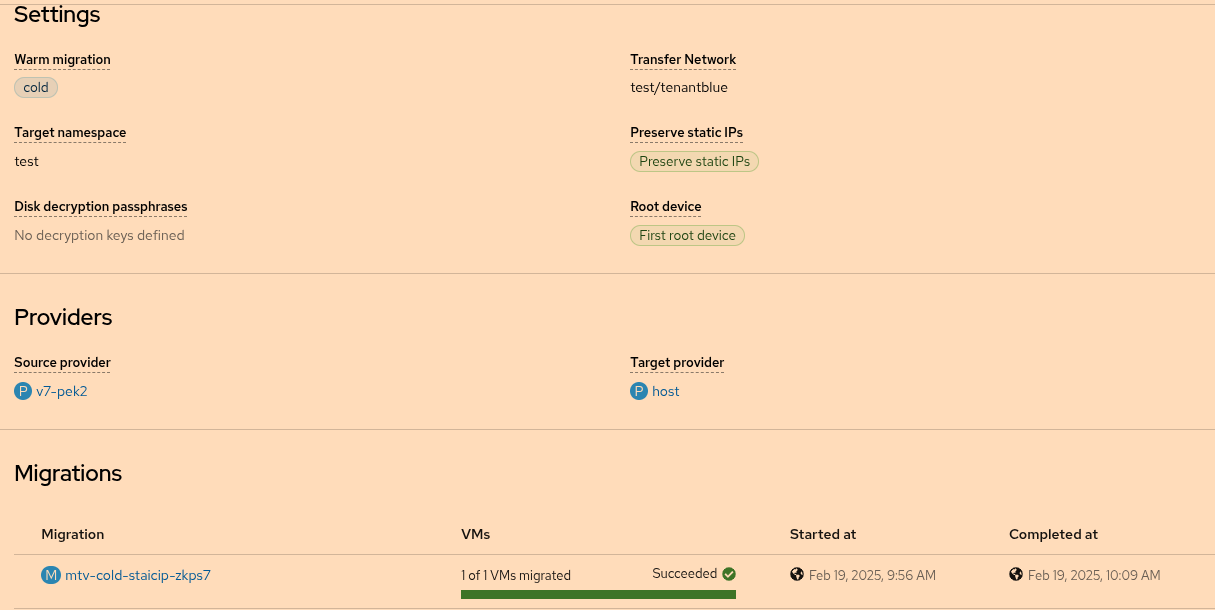Click the Preserve static IPs badge
This screenshot has height=610, width=1215.
pyautogui.click(x=694, y=161)
